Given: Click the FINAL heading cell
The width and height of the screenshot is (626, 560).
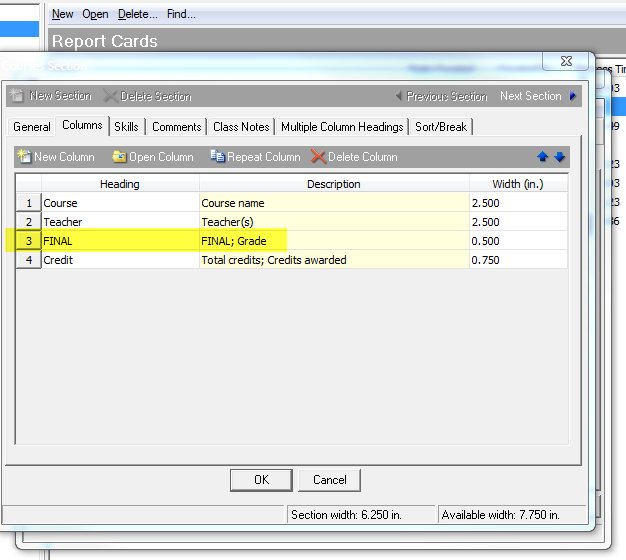Looking at the screenshot, I should [x=120, y=241].
